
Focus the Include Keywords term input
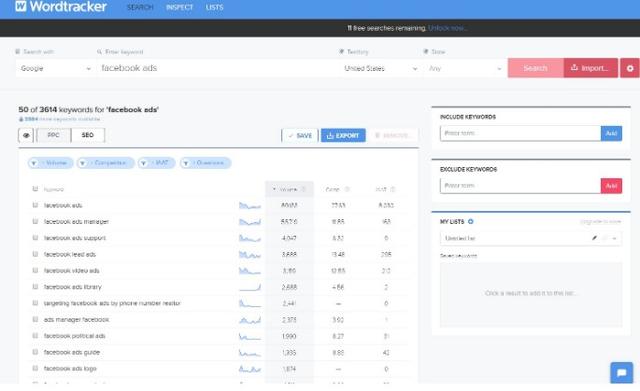[x=520, y=133]
